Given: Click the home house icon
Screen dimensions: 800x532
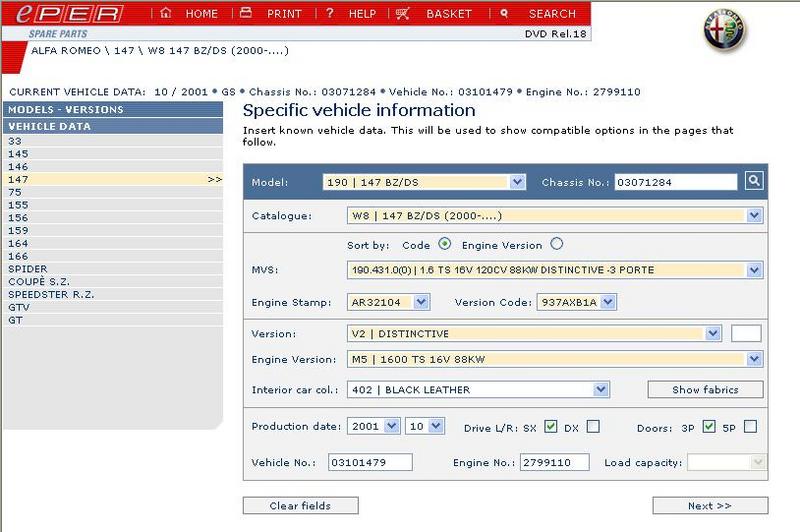Looking at the screenshot, I should click(x=165, y=13).
